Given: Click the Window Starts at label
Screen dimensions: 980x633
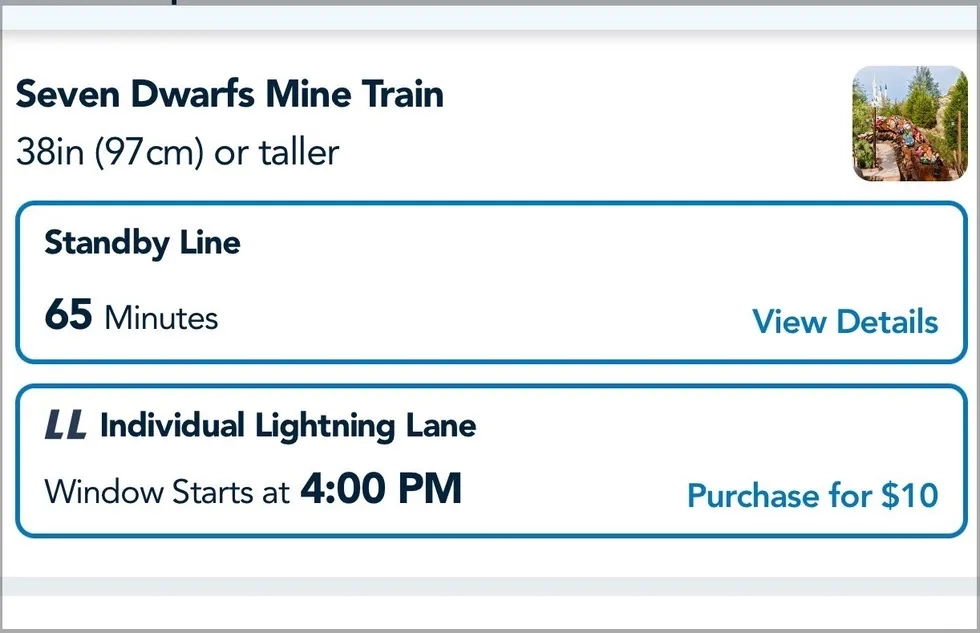Looking at the screenshot, I should coord(167,492).
